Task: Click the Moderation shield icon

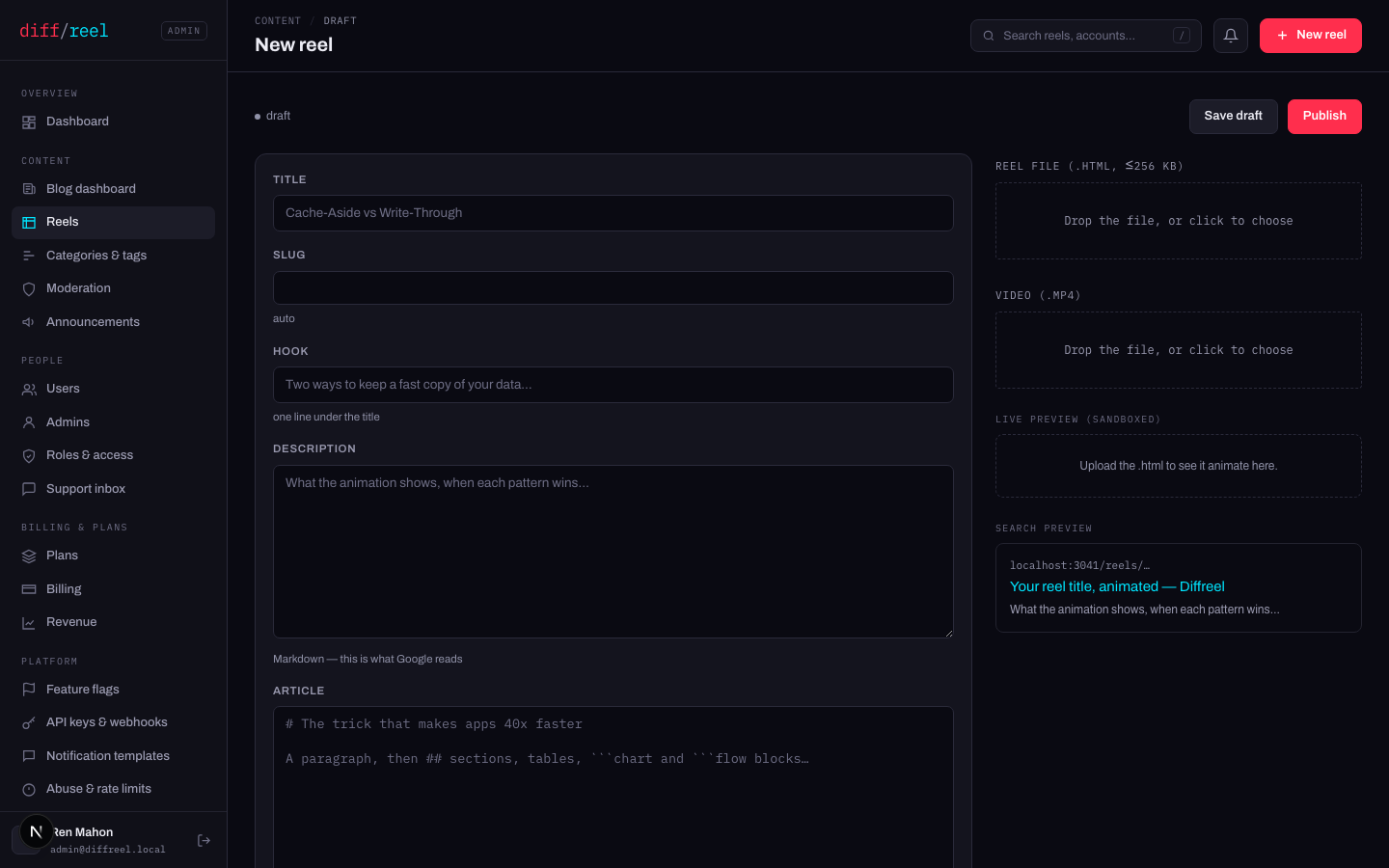Action: pos(29,289)
